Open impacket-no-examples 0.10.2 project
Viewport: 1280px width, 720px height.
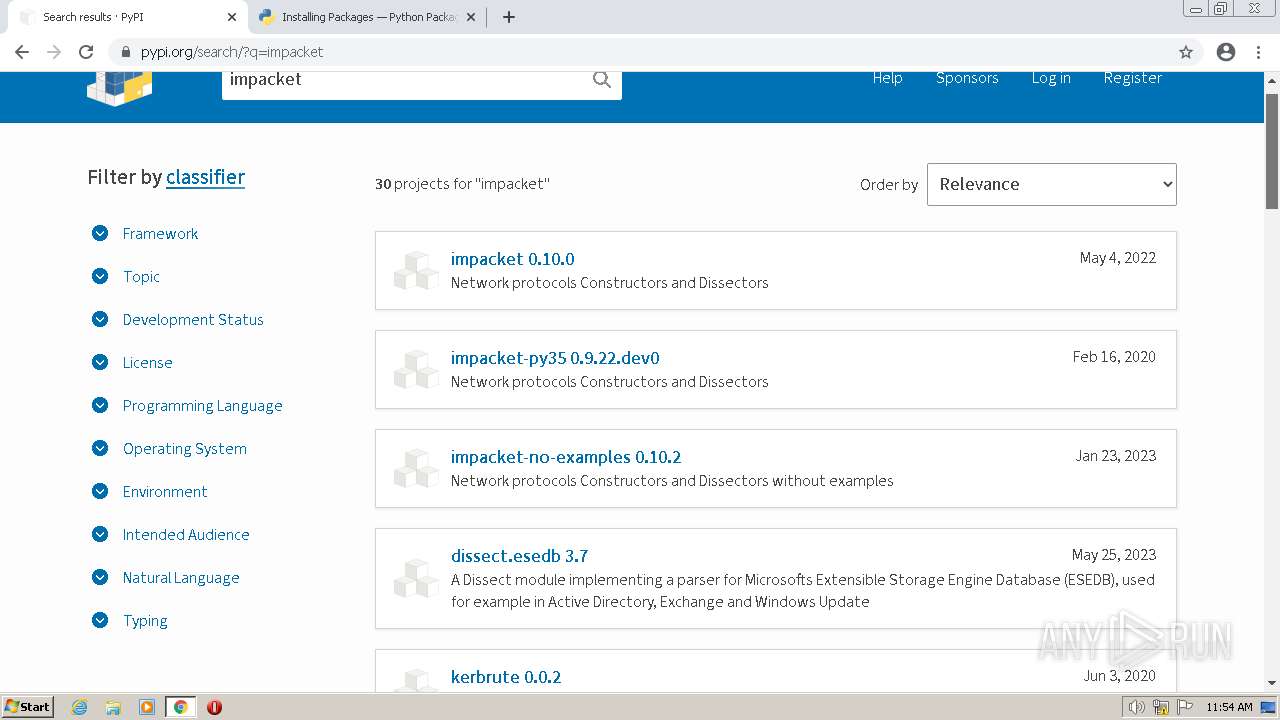[566, 457]
